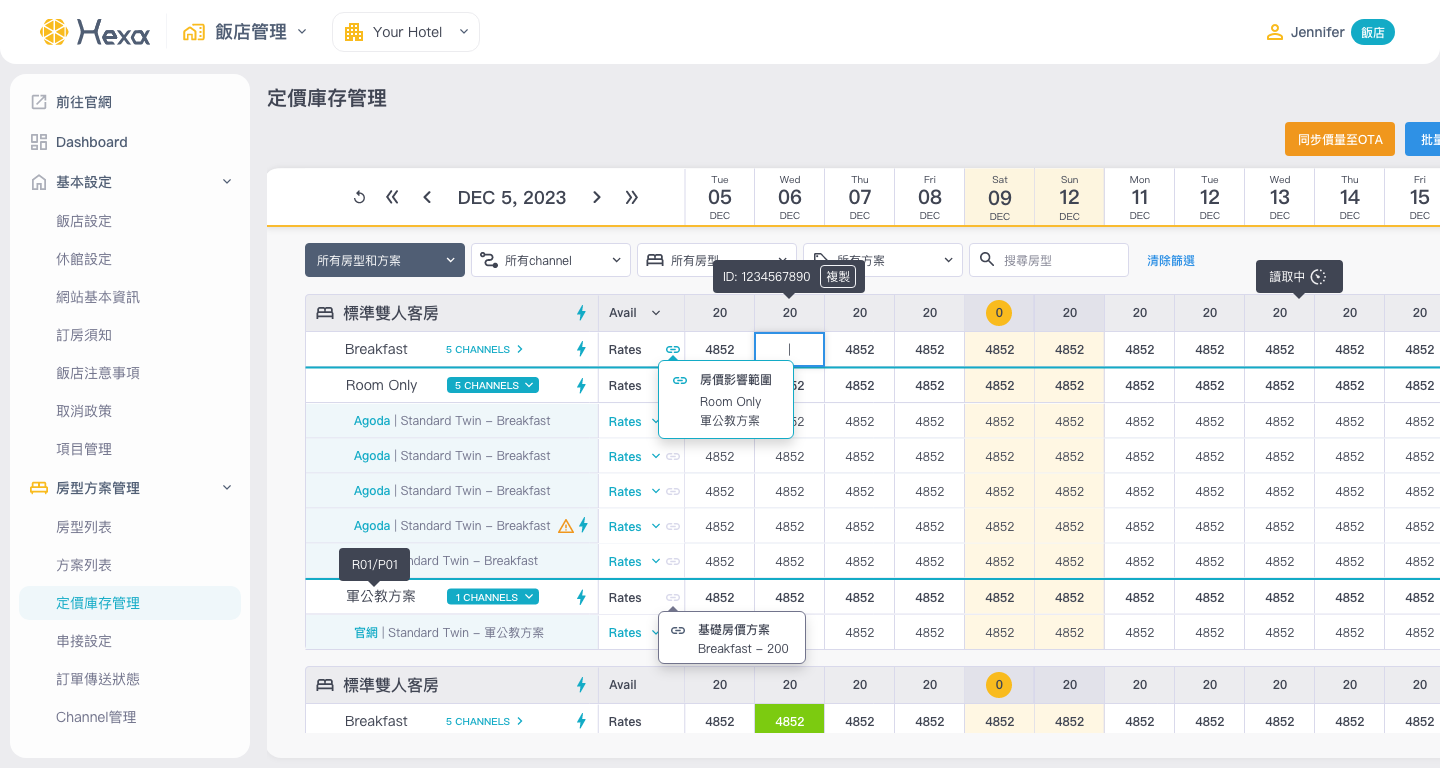Click the link icon in the 軍公教方案 Rates row
Viewport: 1440px width, 768px height.
click(x=673, y=598)
